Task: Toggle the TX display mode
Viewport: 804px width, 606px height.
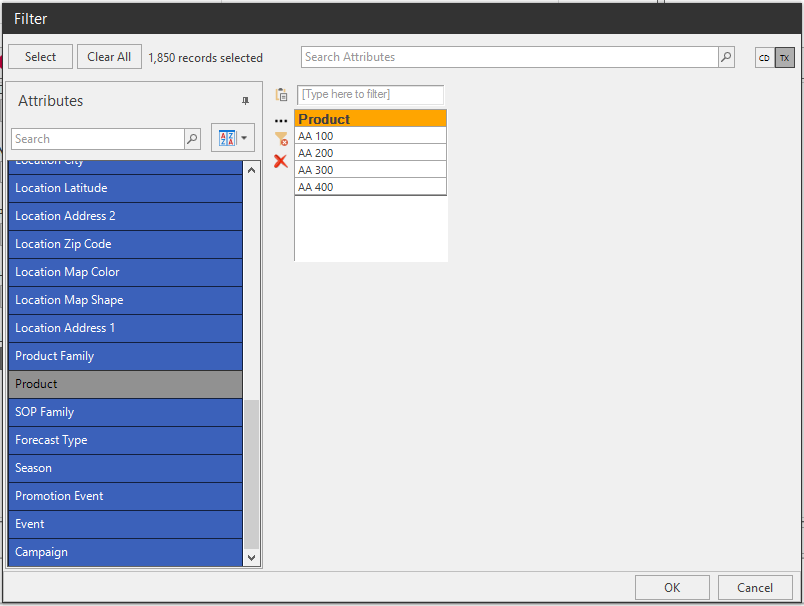Action: pos(785,58)
